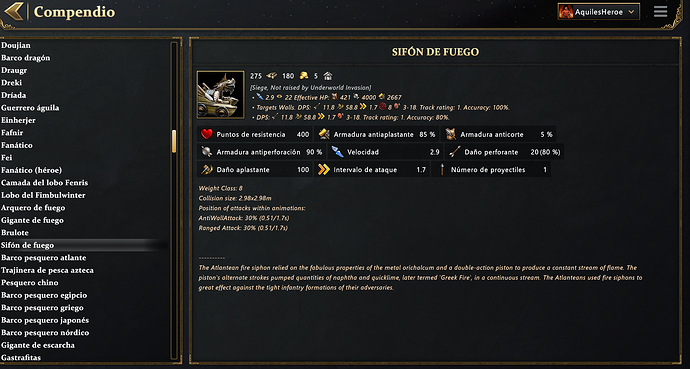The image size is (690, 369).
Task: Click the blue speed icon
Action: pyautogui.click(x=338, y=152)
